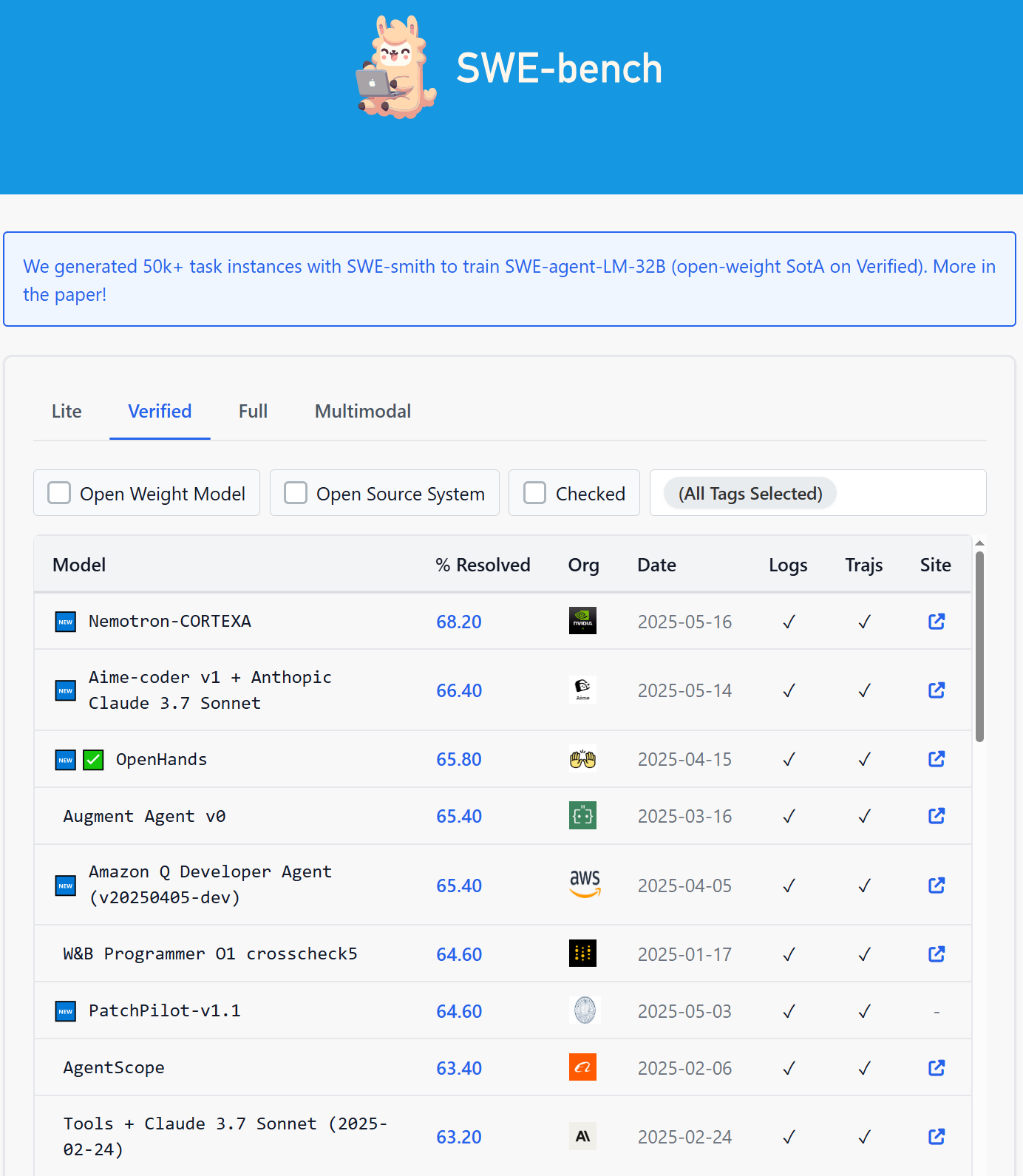Image resolution: width=1023 pixels, height=1176 pixels.
Task: Click the Aime org logo
Action: pos(582,690)
